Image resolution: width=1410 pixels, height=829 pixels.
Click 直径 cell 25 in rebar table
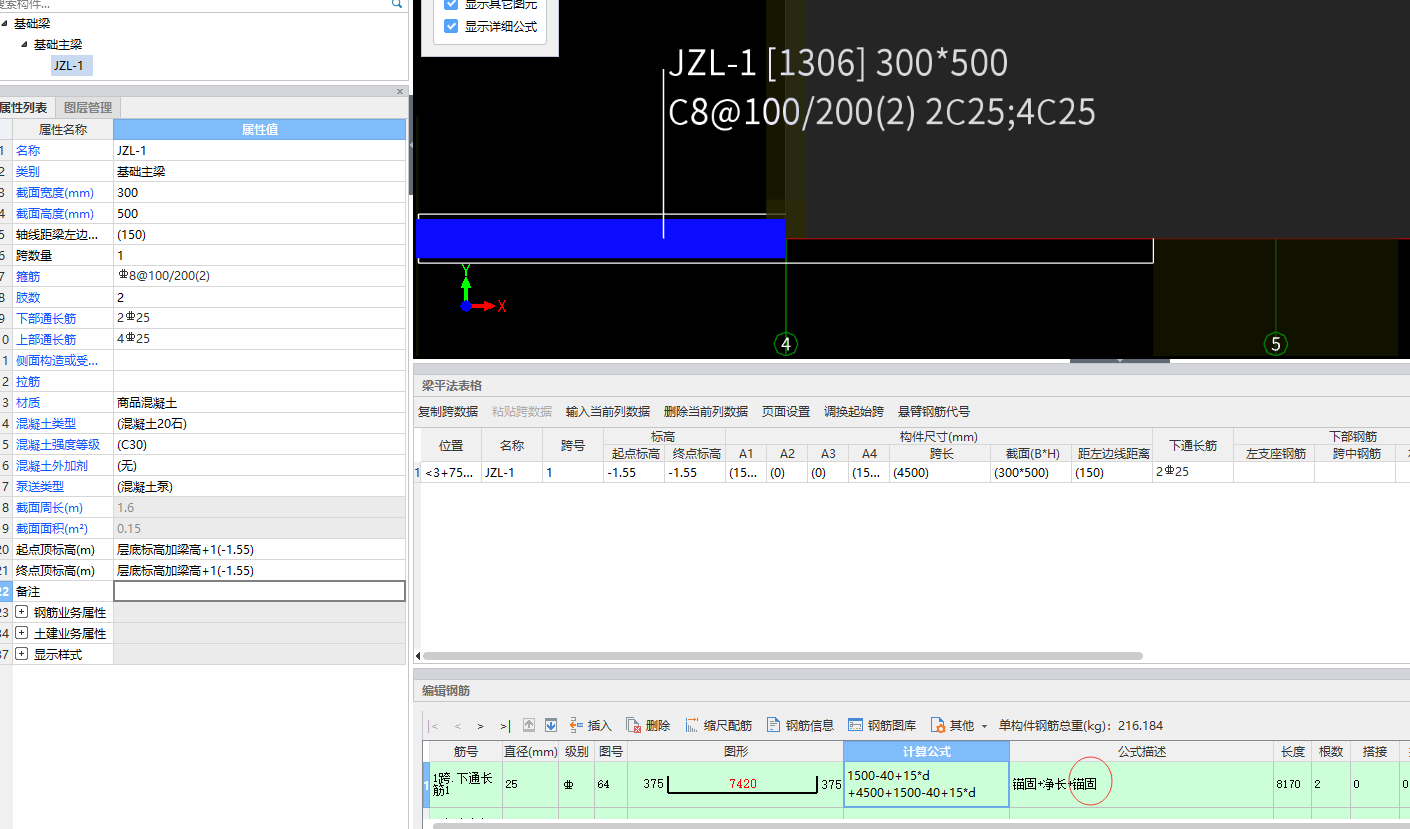click(530, 785)
